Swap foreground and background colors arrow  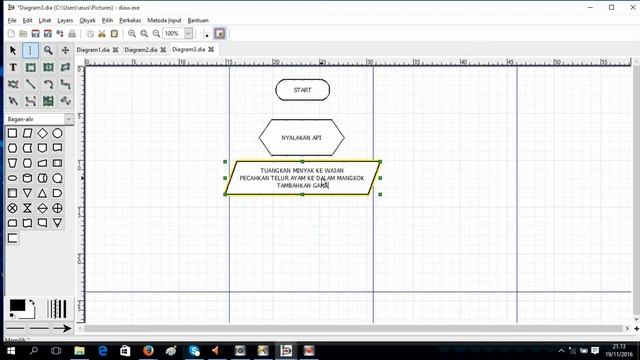point(32,303)
